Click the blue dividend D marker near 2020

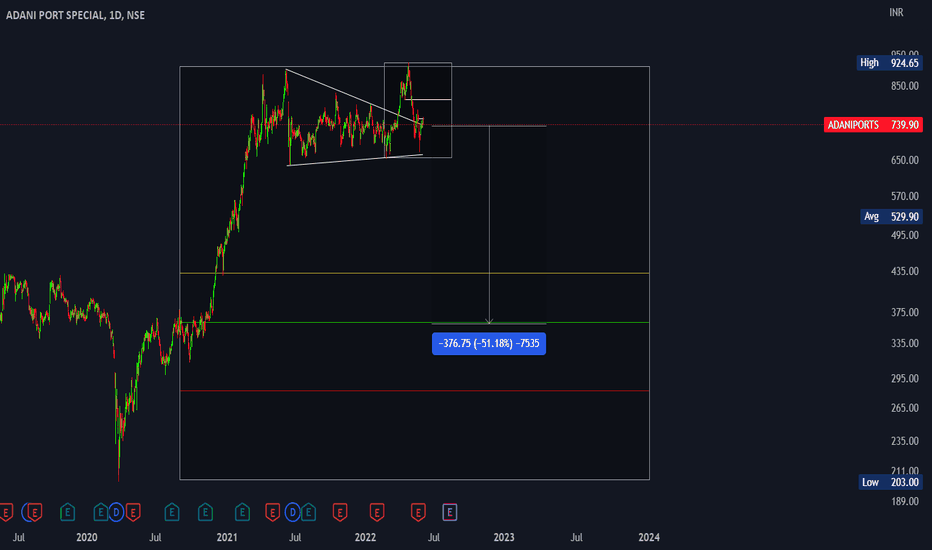point(116,512)
